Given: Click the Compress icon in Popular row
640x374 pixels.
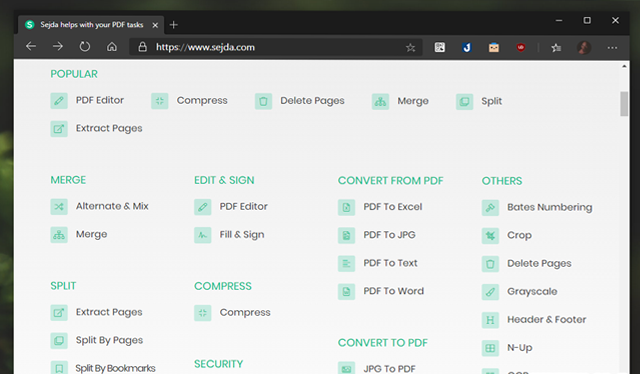Looking at the screenshot, I should (160, 101).
